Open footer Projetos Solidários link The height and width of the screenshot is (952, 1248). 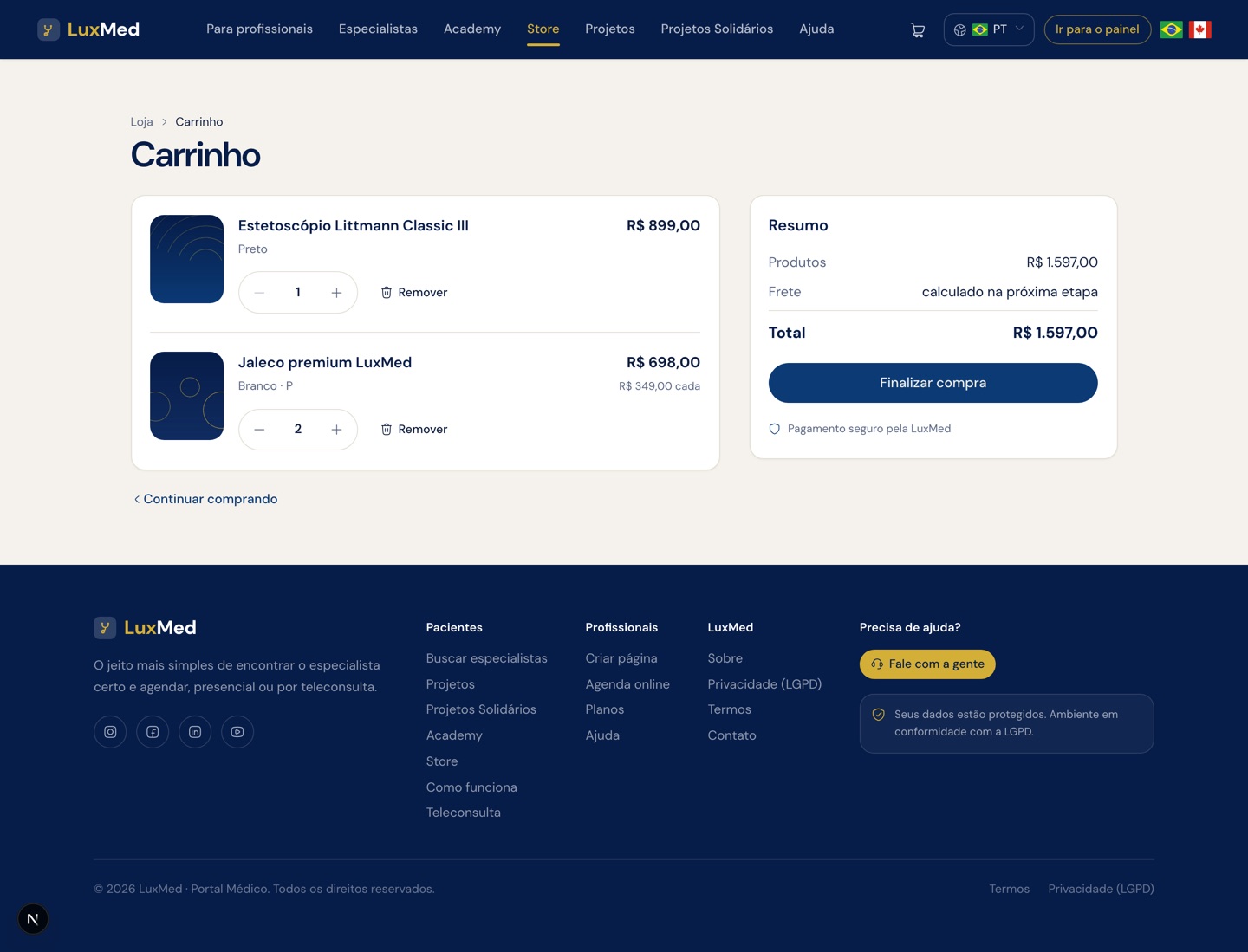point(481,709)
